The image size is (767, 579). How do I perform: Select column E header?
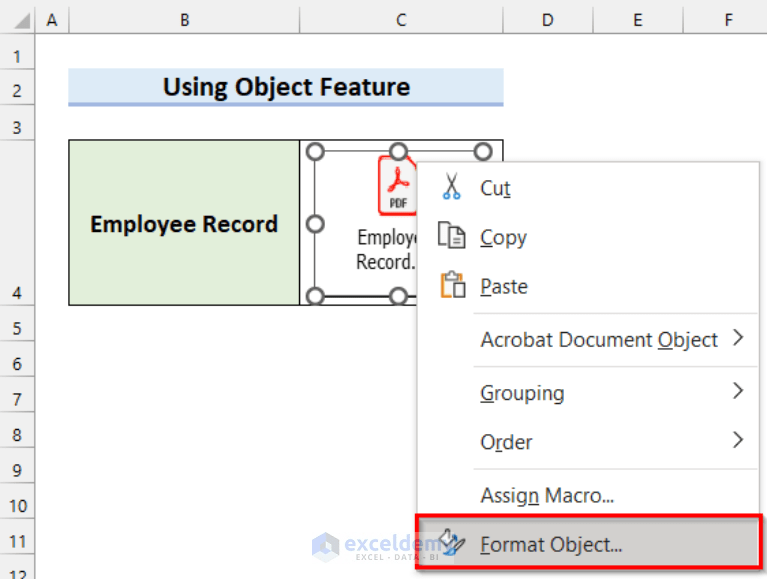click(638, 20)
